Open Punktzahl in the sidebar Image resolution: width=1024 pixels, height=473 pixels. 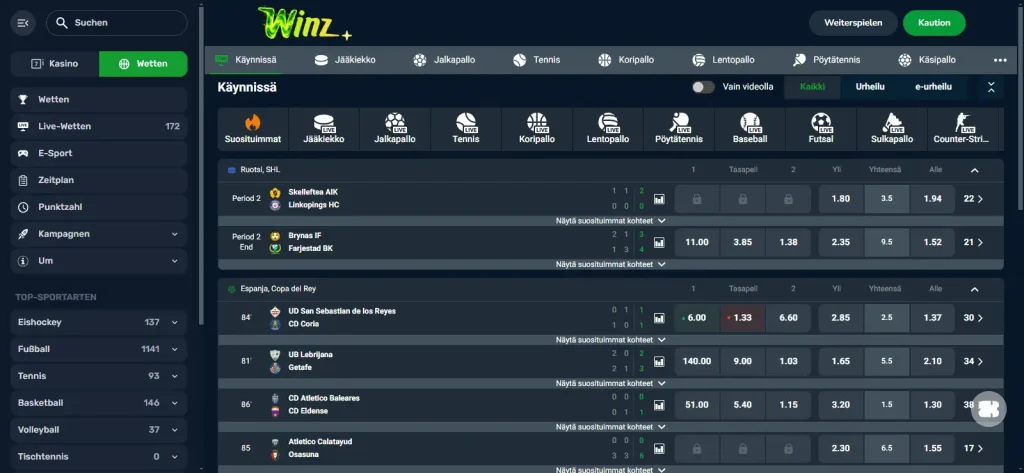(99, 207)
